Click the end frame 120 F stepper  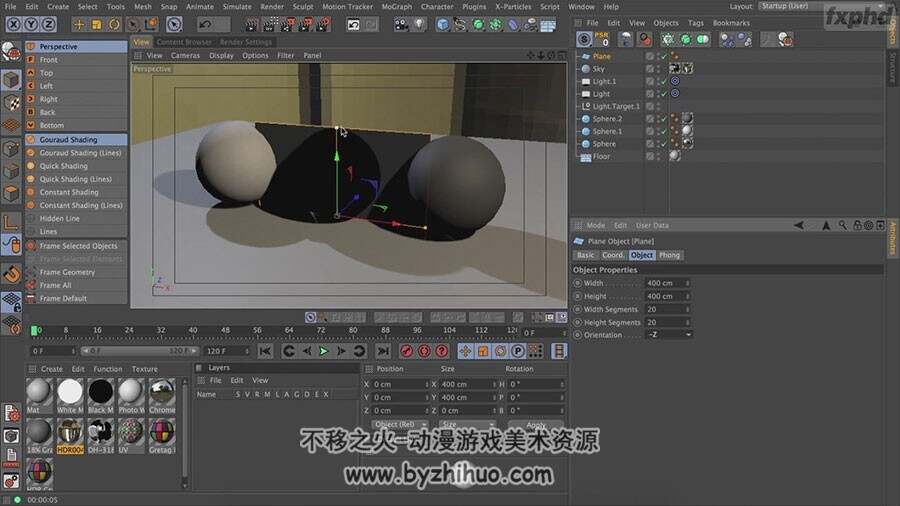[247, 351]
